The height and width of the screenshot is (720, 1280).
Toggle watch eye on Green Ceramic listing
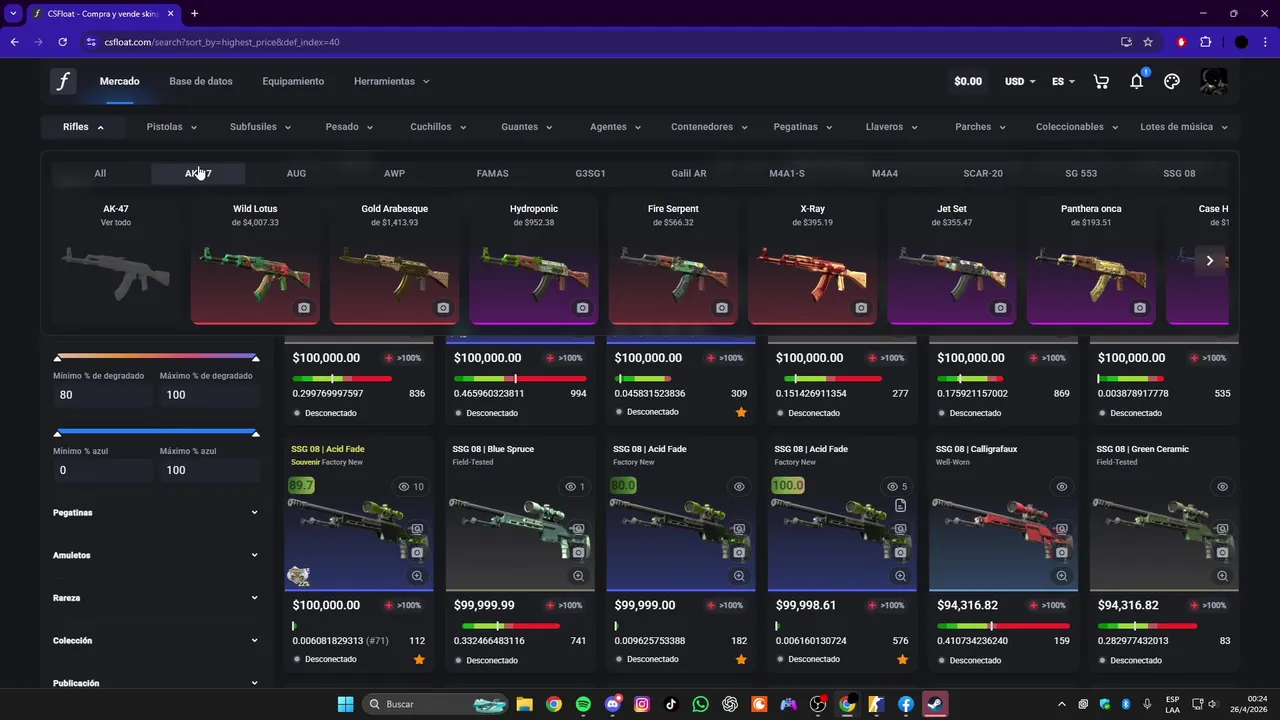click(1222, 487)
